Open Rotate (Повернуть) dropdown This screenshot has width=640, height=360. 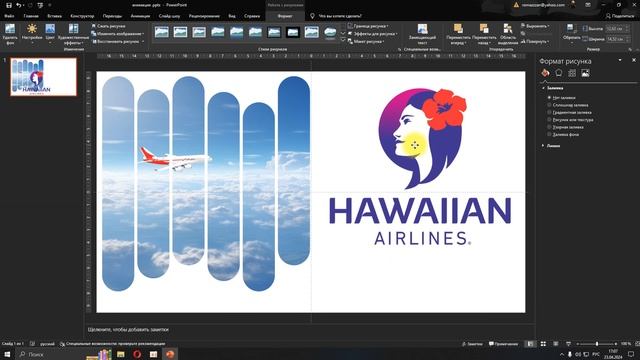point(535,41)
